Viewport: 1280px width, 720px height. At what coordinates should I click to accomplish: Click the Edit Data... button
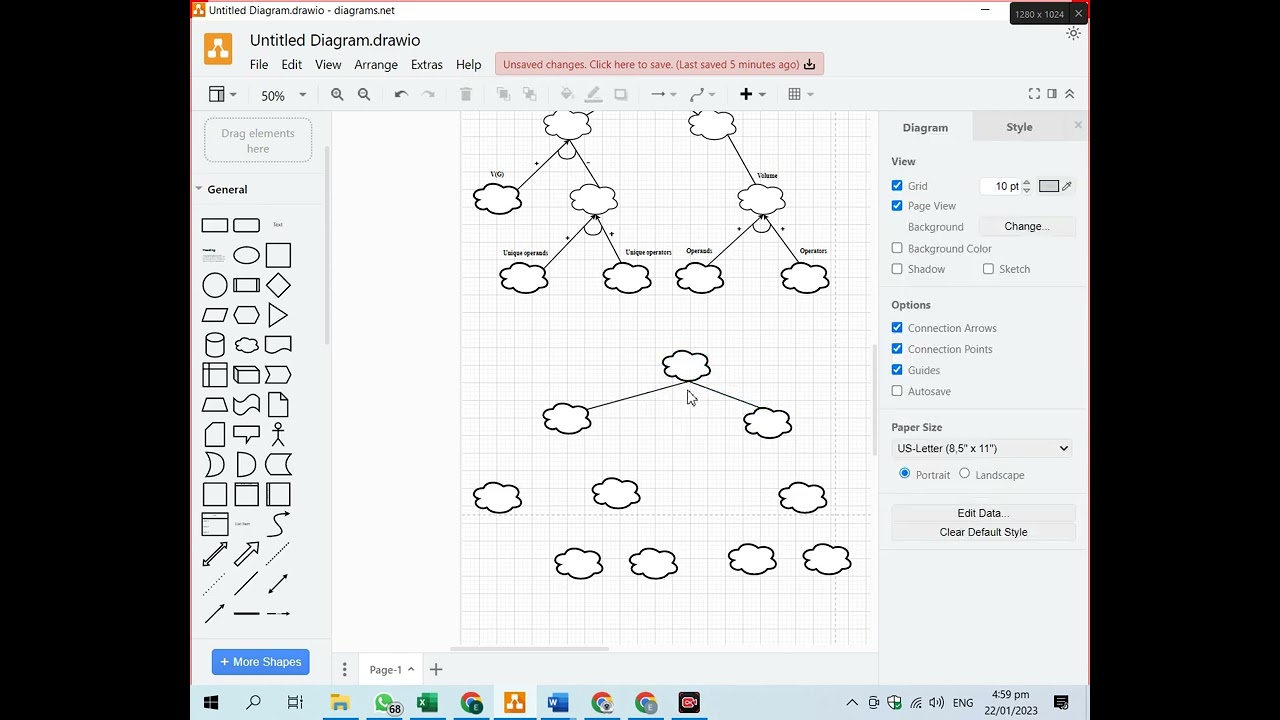(983, 513)
